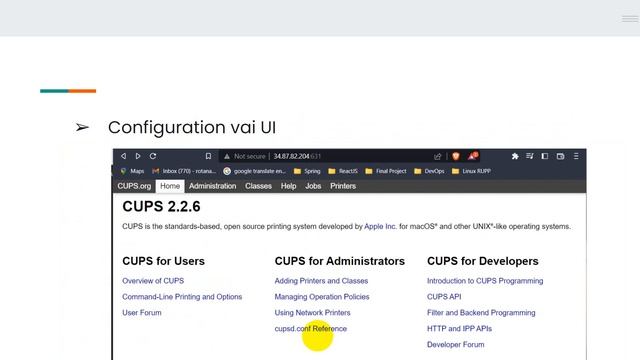Screen dimensions: 640x360
Task: Click the Configuration vai UI slide title
Action: tap(192, 127)
